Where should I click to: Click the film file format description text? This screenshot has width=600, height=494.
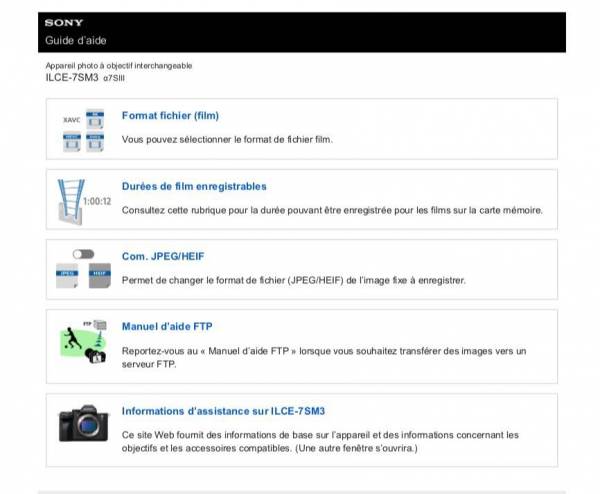click(226, 139)
